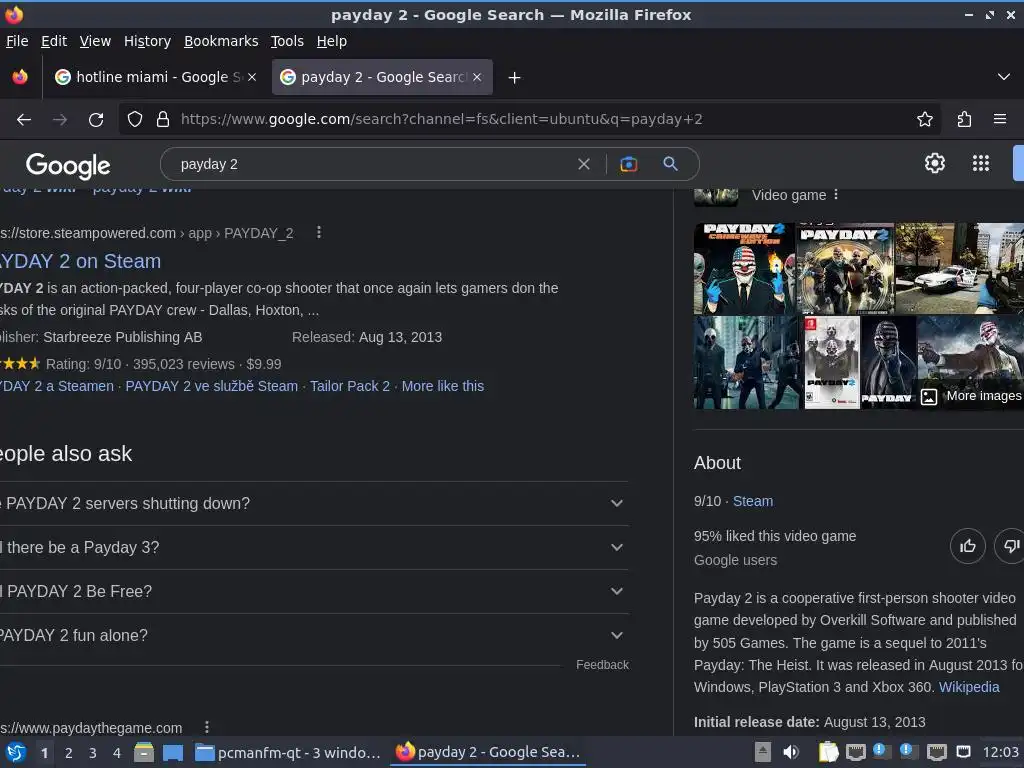
Task: Open the Bookmarks menu
Action: pyautogui.click(x=221, y=41)
